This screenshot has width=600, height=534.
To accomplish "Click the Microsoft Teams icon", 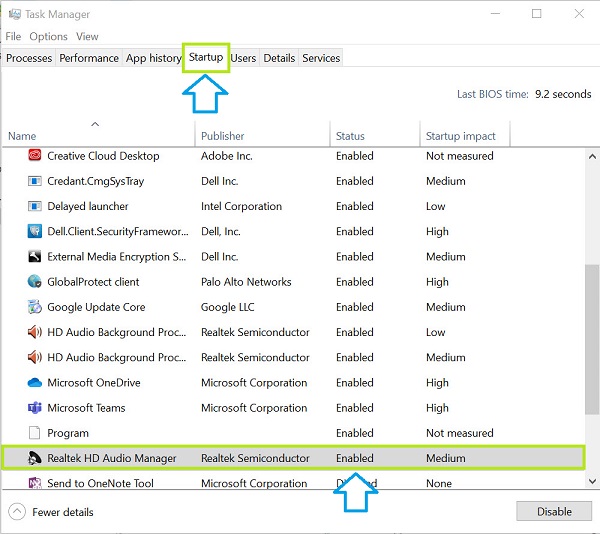I will point(35,408).
